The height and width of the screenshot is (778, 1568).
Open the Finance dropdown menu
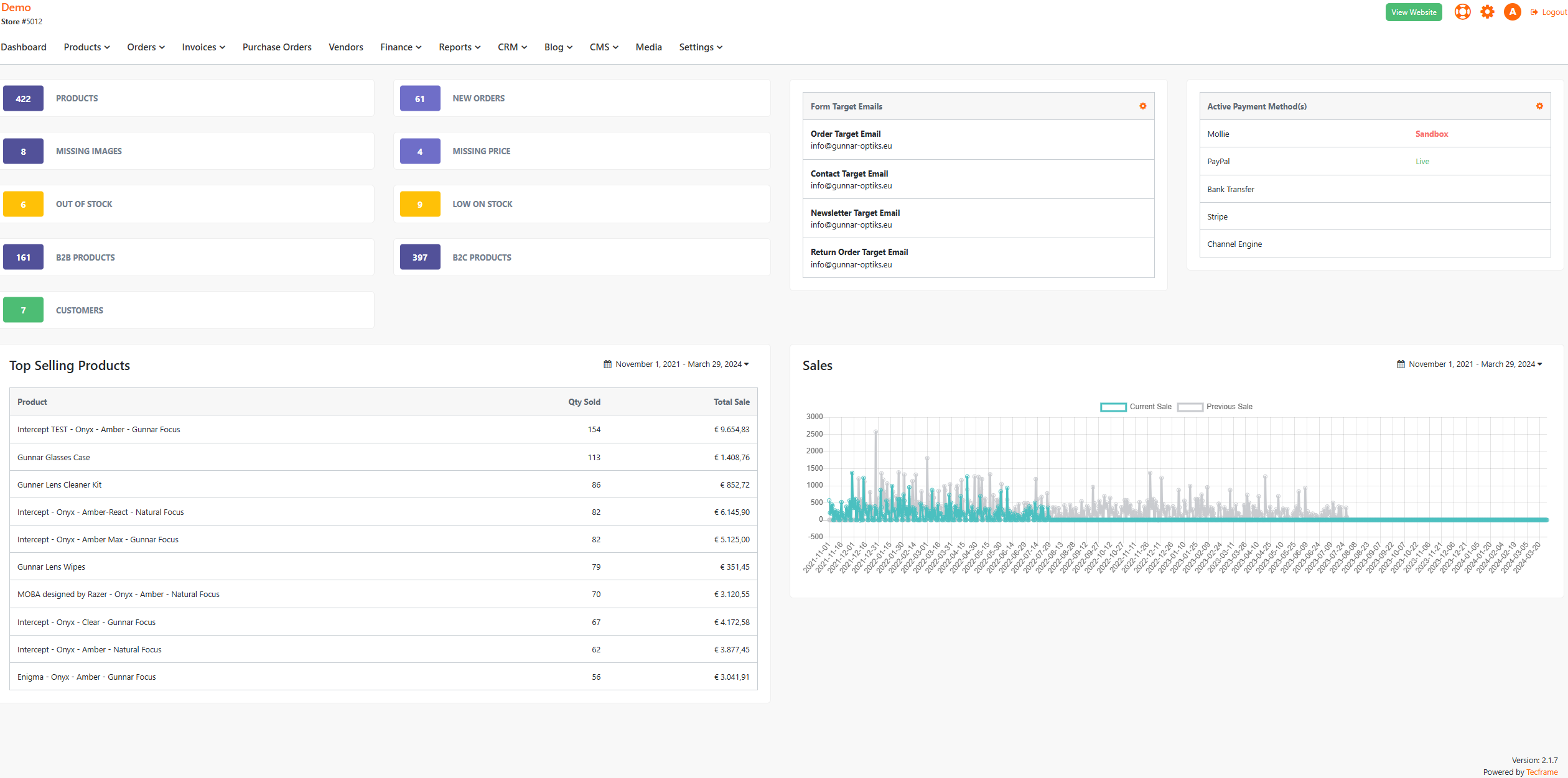coord(399,47)
